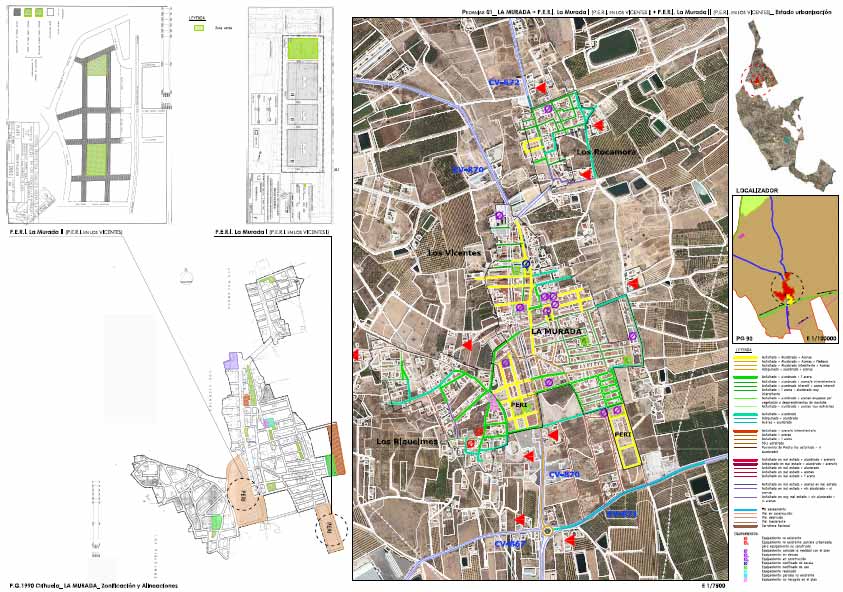Click the Los Rocamora place label

point(604,151)
